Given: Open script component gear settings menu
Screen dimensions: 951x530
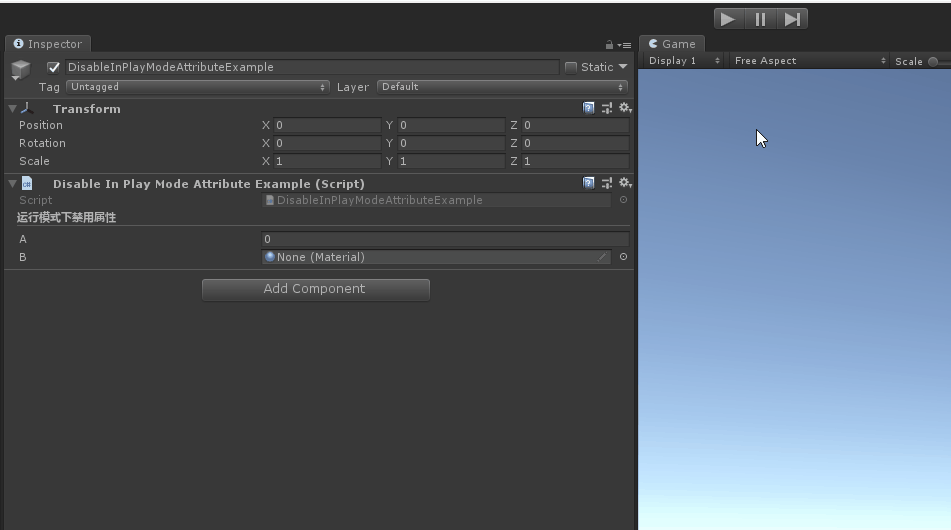Looking at the screenshot, I should 624,183.
